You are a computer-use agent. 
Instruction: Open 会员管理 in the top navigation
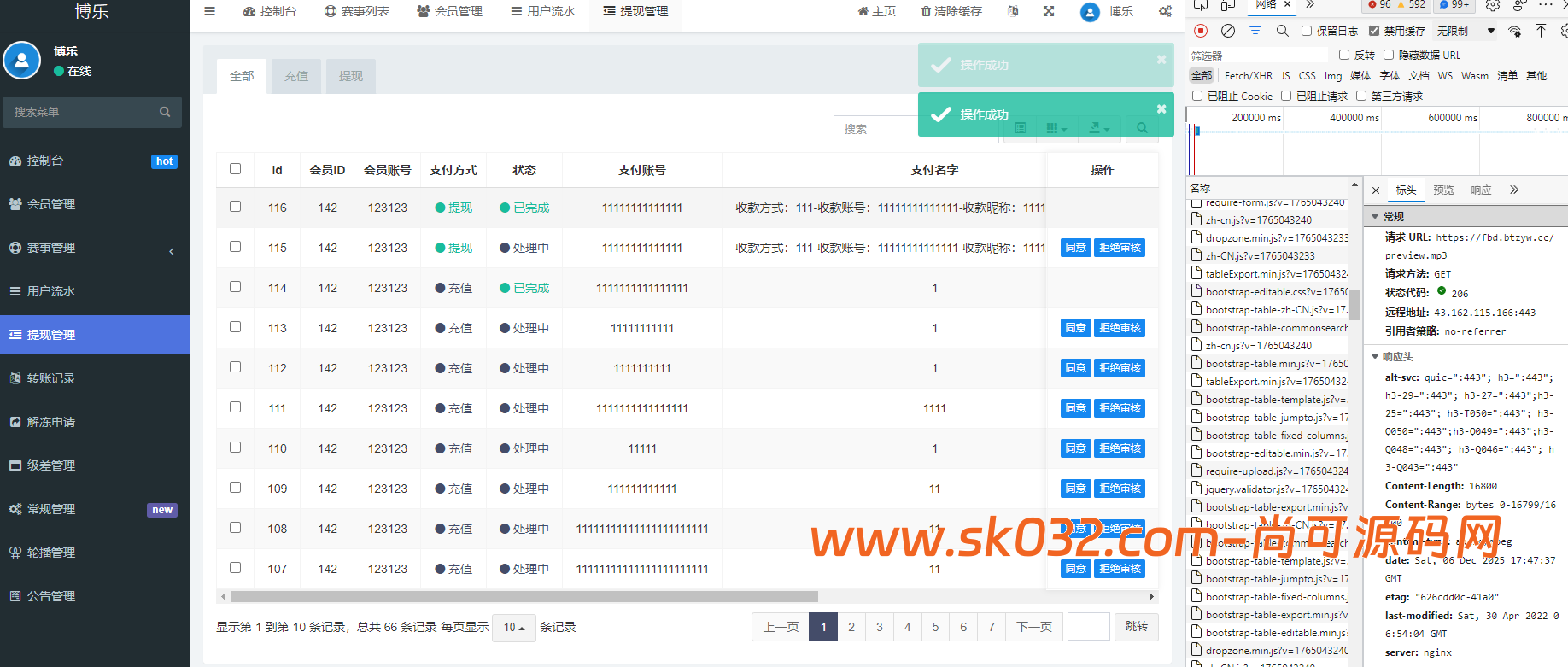click(450, 11)
